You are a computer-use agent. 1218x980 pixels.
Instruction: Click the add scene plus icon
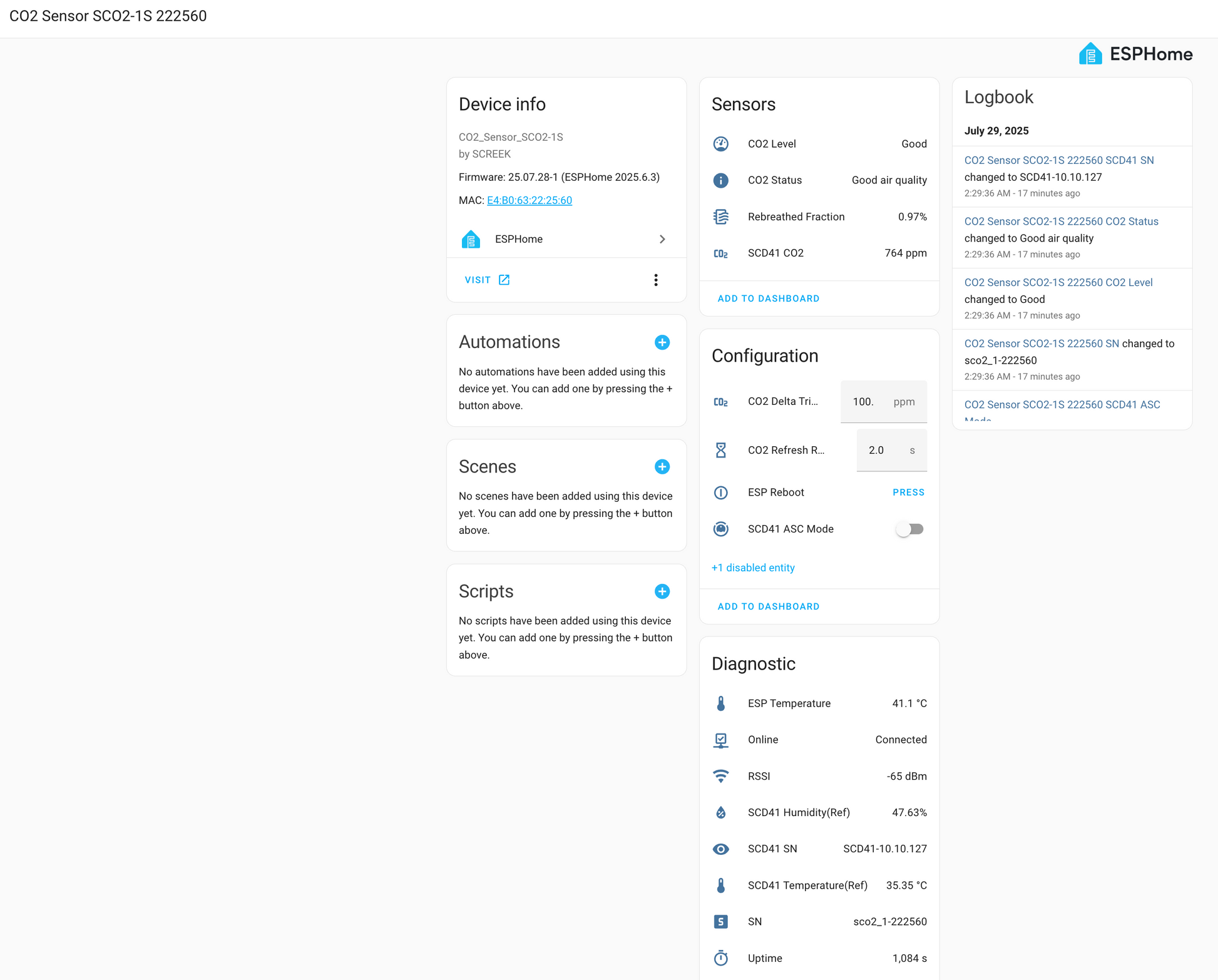[x=662, y=467]
